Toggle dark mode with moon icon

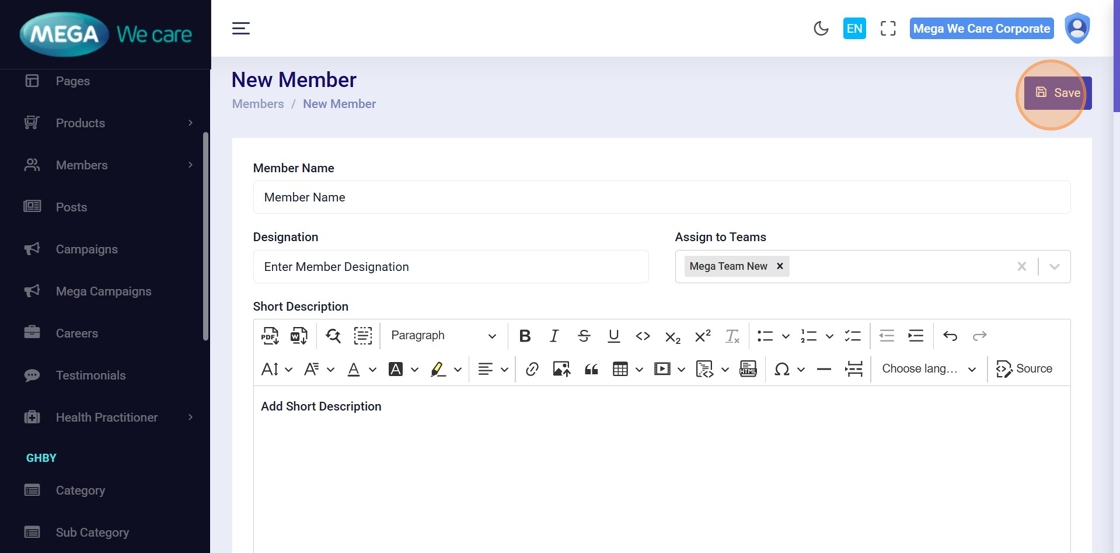[821, 29]
